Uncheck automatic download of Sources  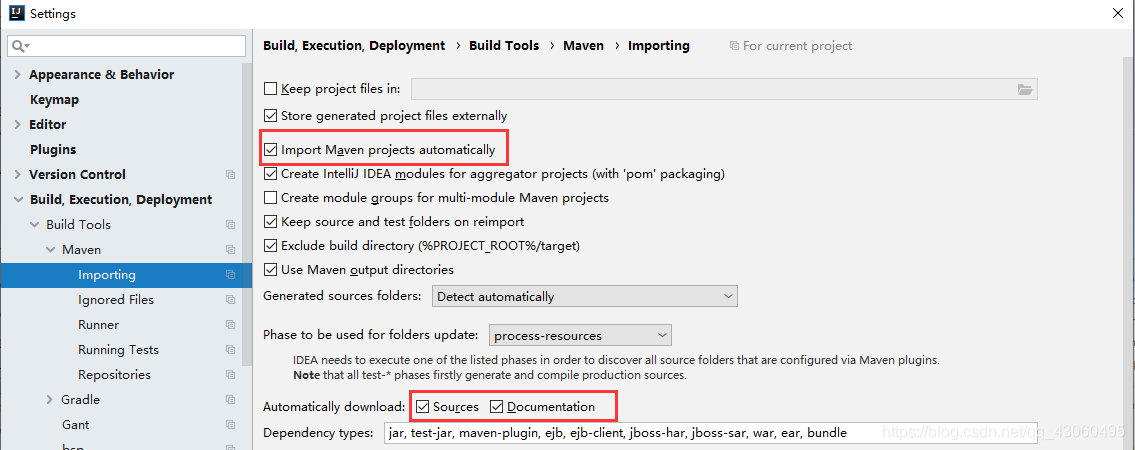click(423, 407)
